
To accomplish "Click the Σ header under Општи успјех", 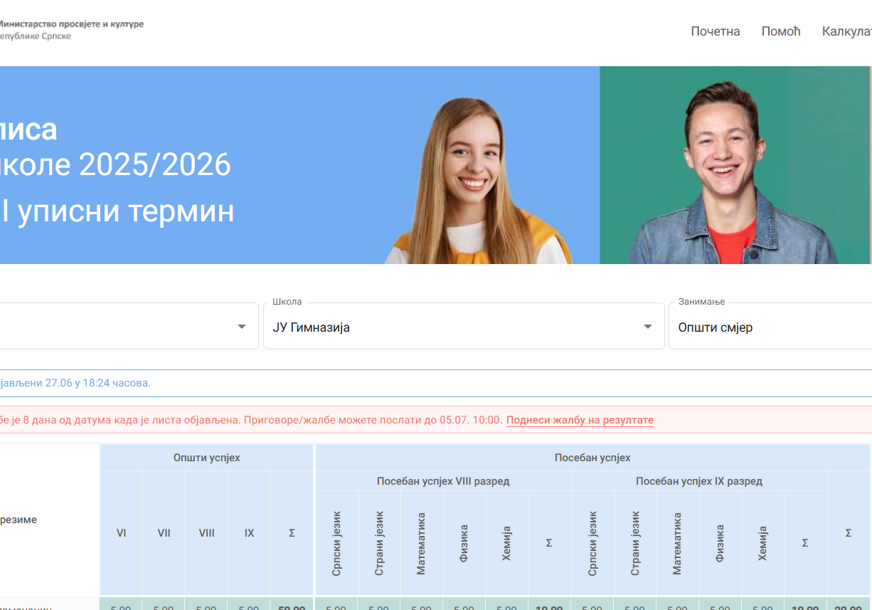I will [292, 533].
